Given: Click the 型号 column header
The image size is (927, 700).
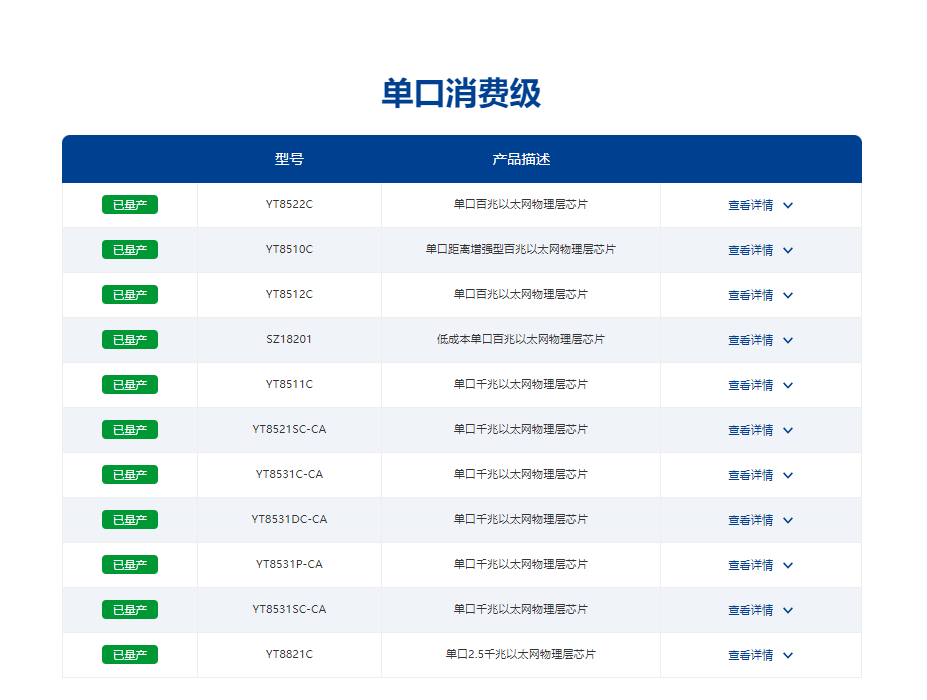Looking at the screenshot, I should pos(289,159).
